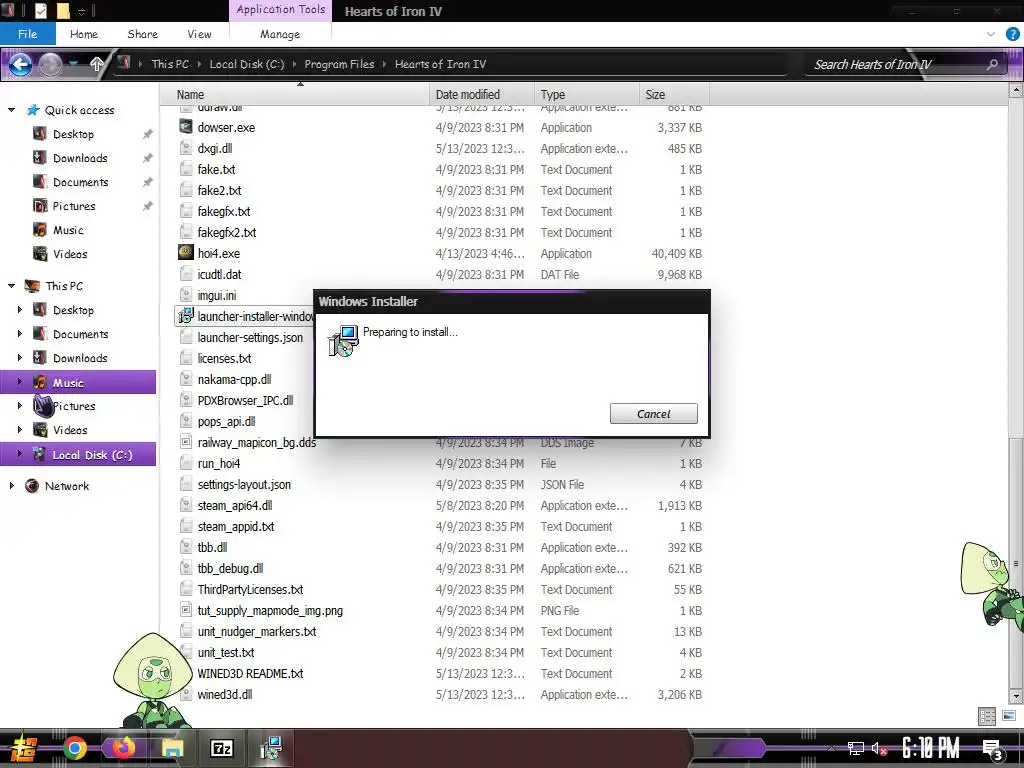Cancel the Windows Installer dialog

tap(653, 413)
